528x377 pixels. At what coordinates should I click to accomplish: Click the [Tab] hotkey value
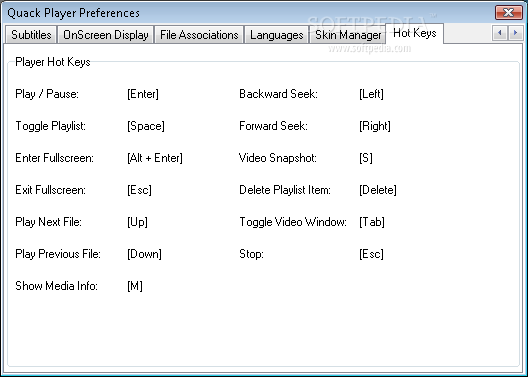pos(372,222)
